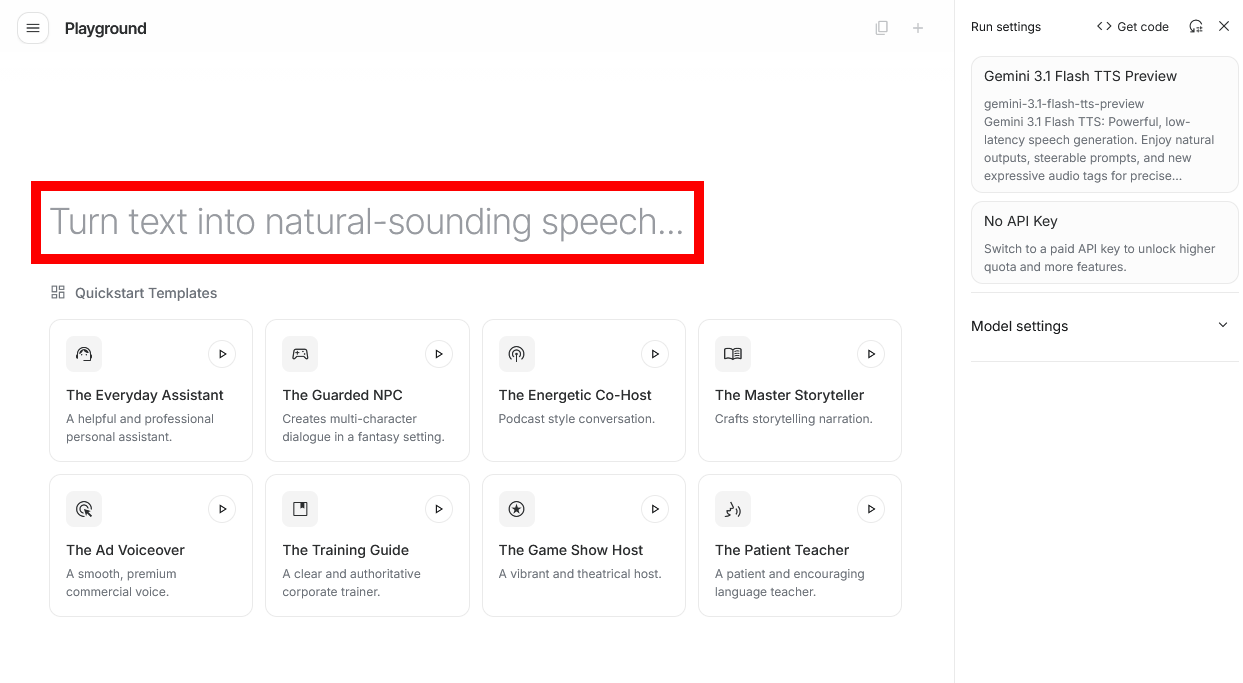Open the hamburger navigation menu
The height and width of the screenshot is (683, 1243).
click(33, 28)
